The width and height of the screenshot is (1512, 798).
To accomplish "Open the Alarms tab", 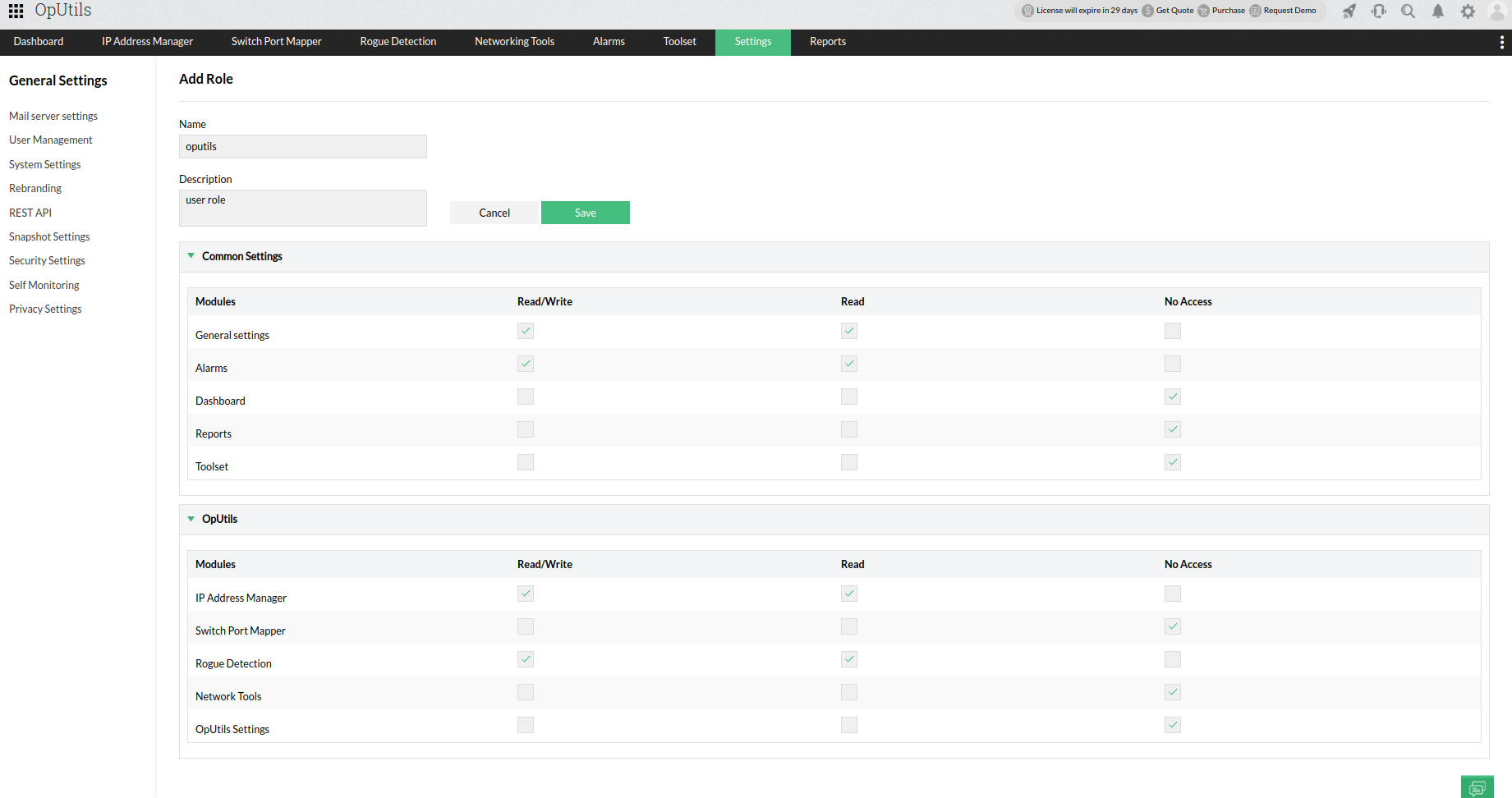I will tap(609, 42).
